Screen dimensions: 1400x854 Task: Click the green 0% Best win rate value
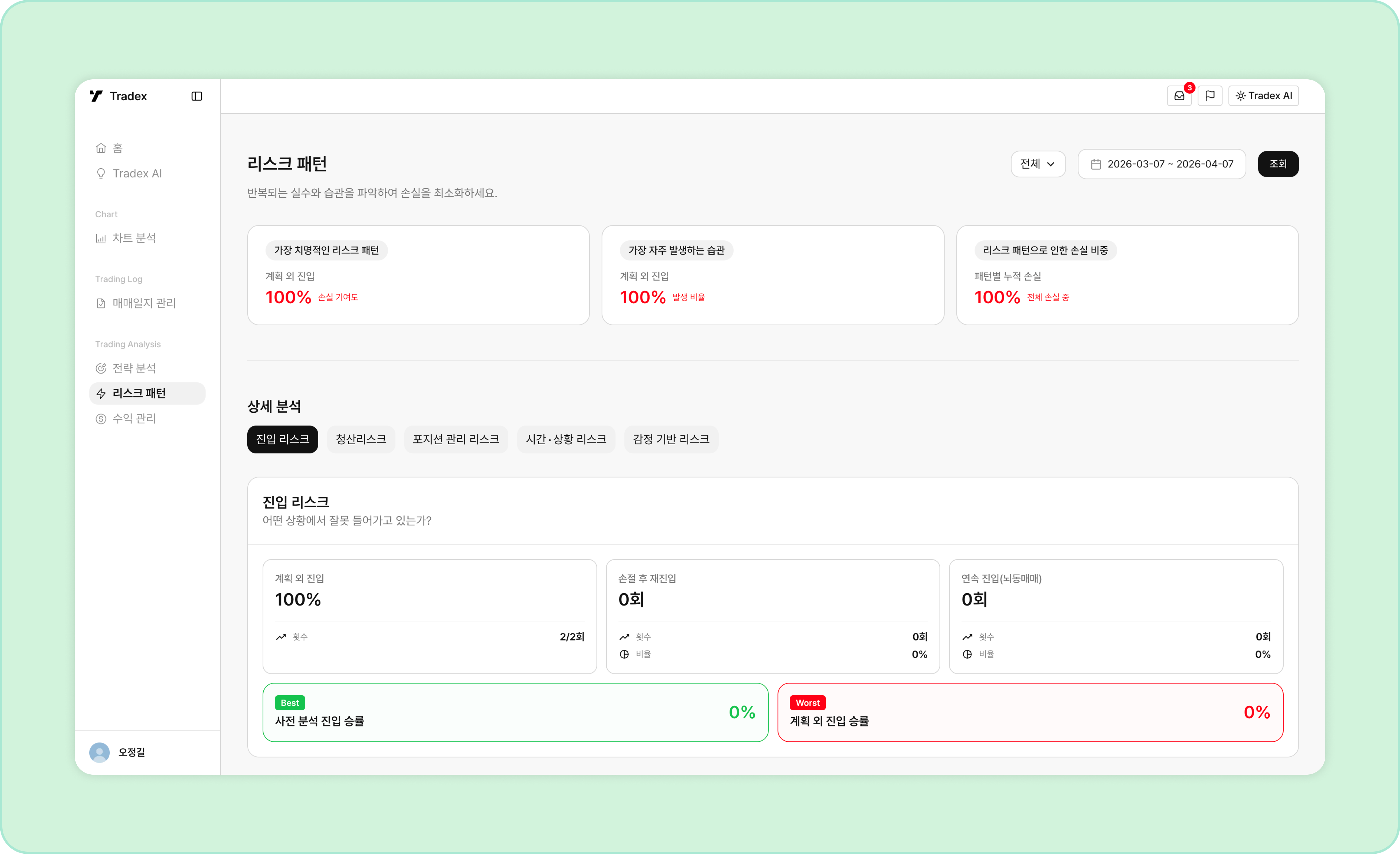pos(742,713)
